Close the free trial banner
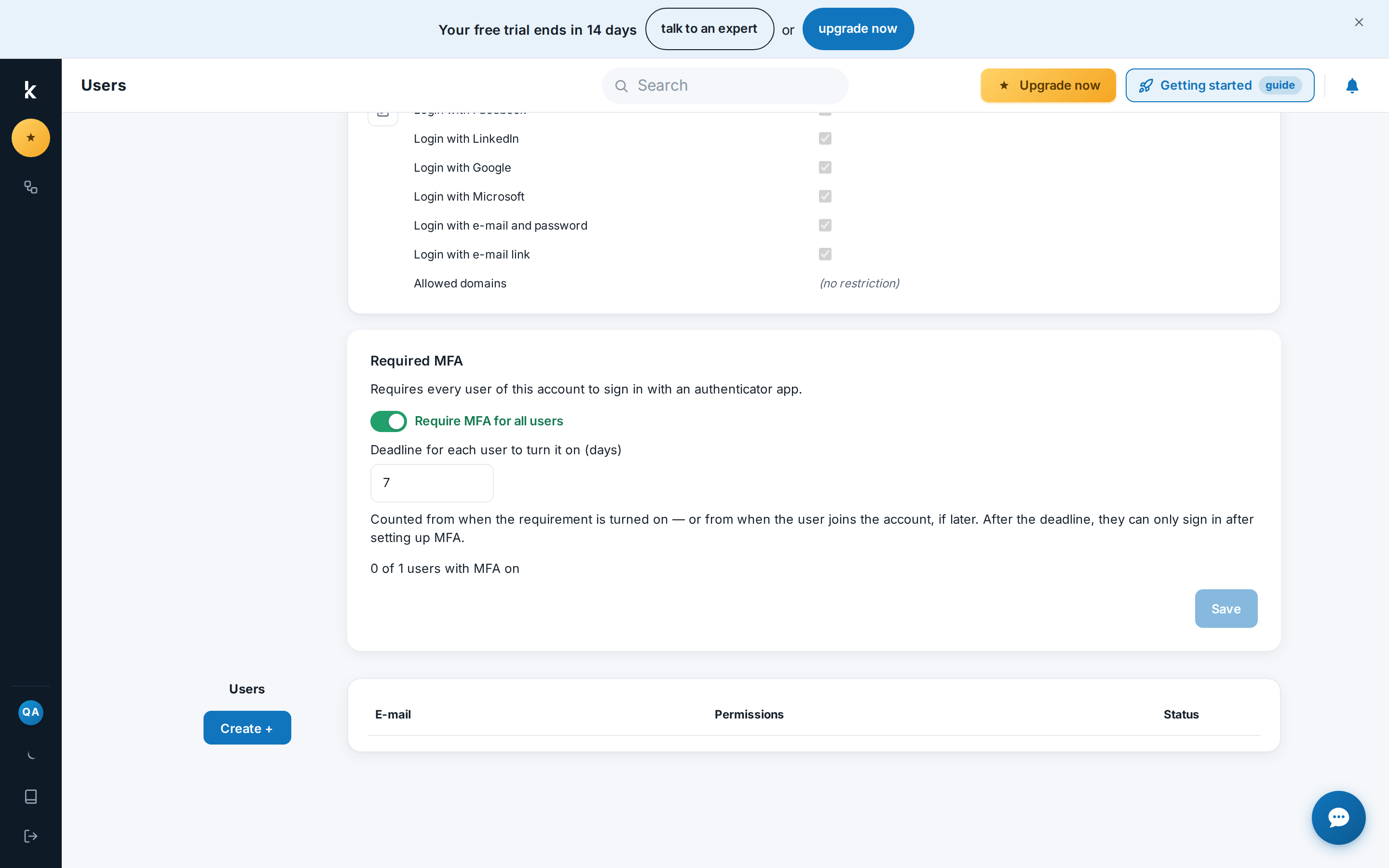The height and width of the screenshot is (868, 1389). click(1359, 22)
